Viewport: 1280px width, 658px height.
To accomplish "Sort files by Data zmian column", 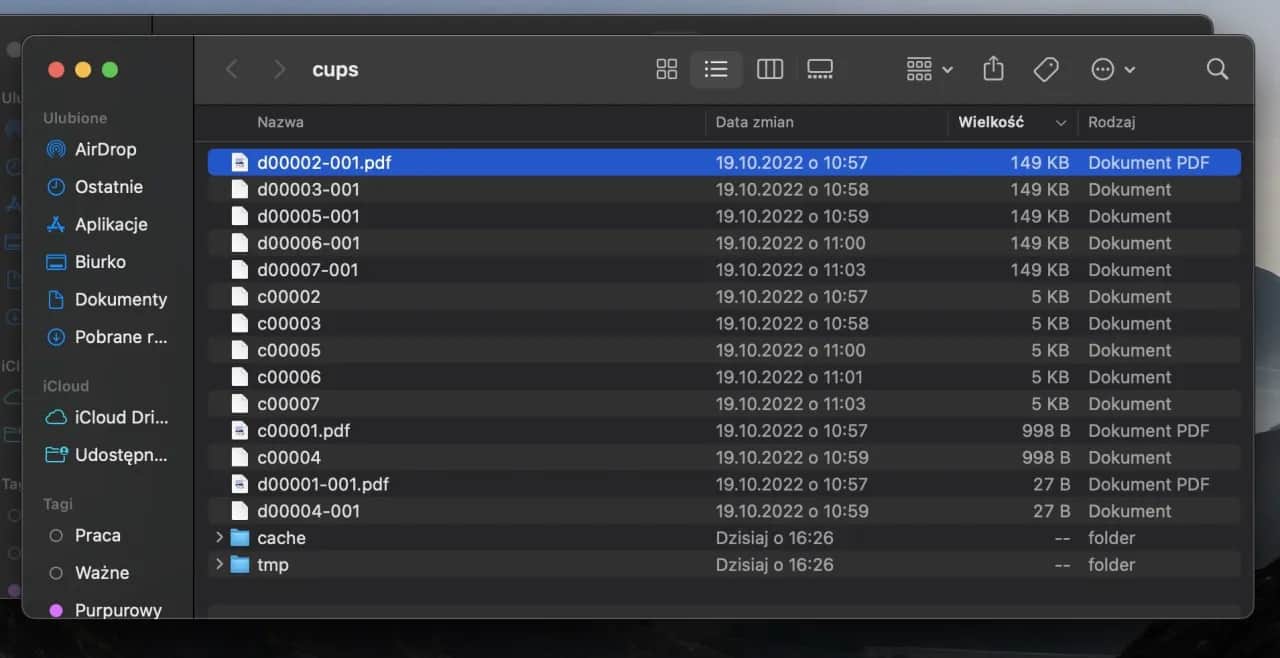I will pyautogui.click(x=757, y=122).
